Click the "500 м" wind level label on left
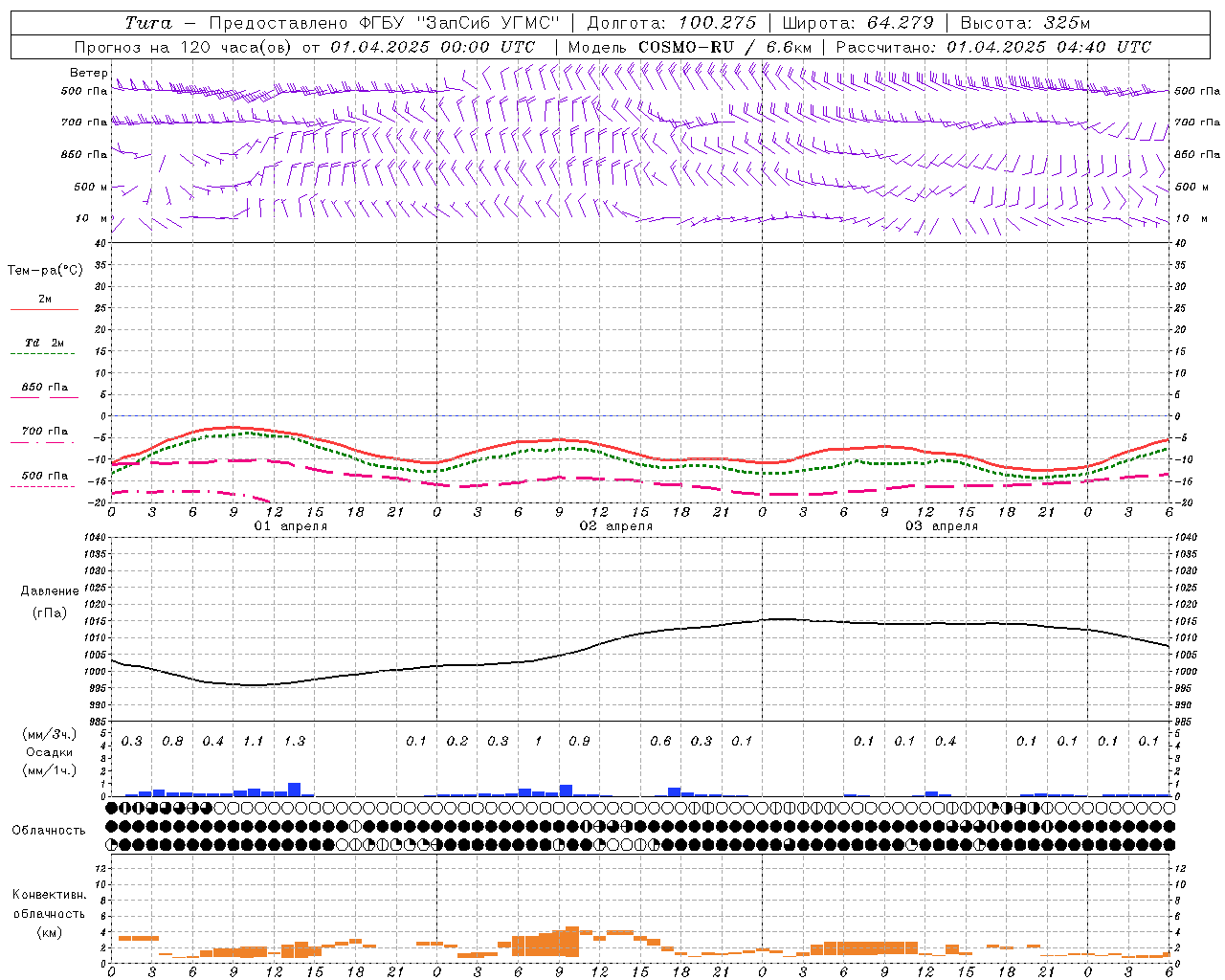1225x980 pixels. click(91, 187)
